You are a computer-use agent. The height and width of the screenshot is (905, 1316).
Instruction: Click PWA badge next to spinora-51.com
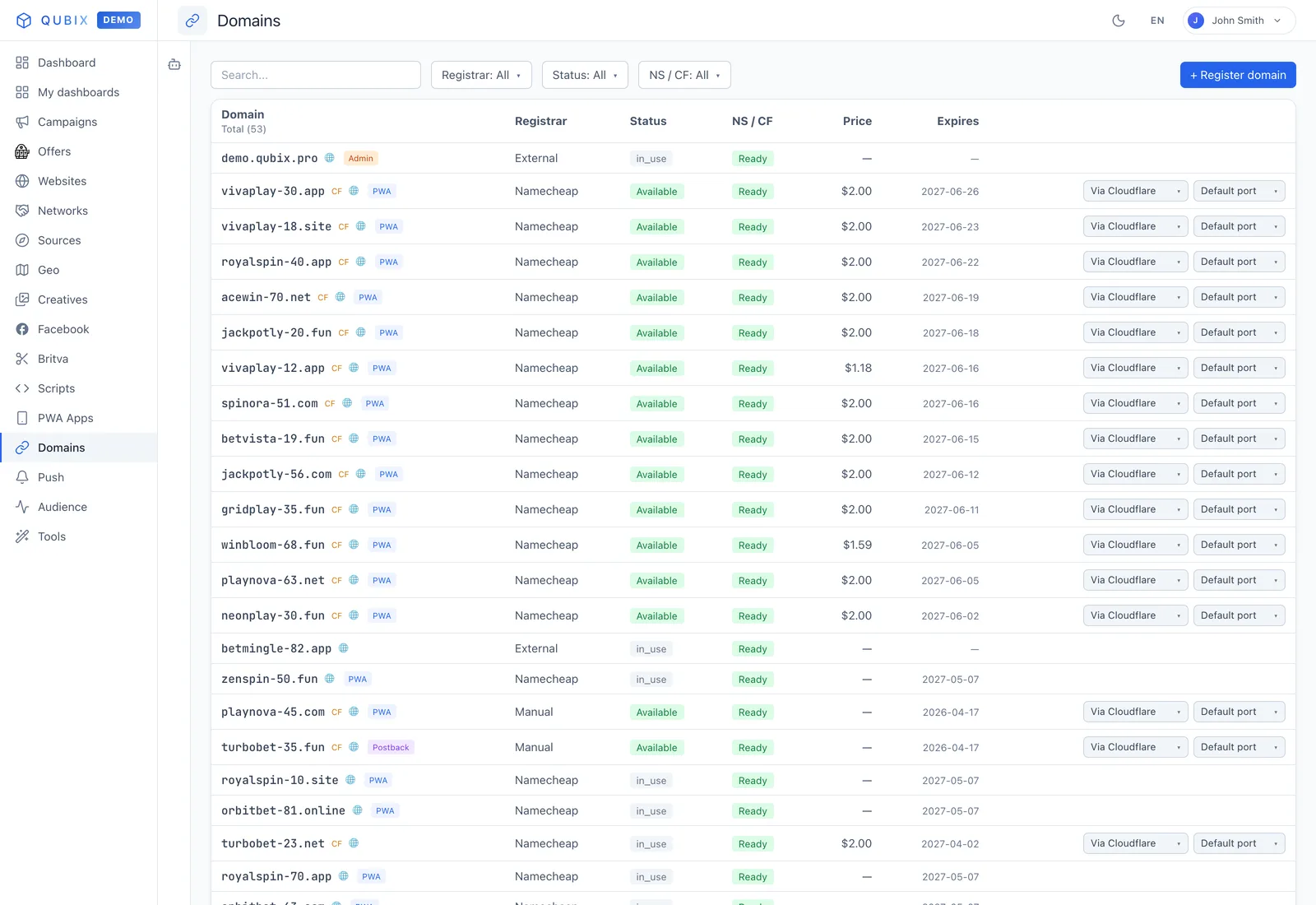[375, 404]
